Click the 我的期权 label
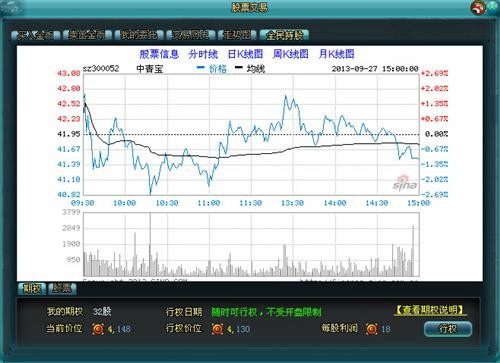500x363 pixels. 64,311
